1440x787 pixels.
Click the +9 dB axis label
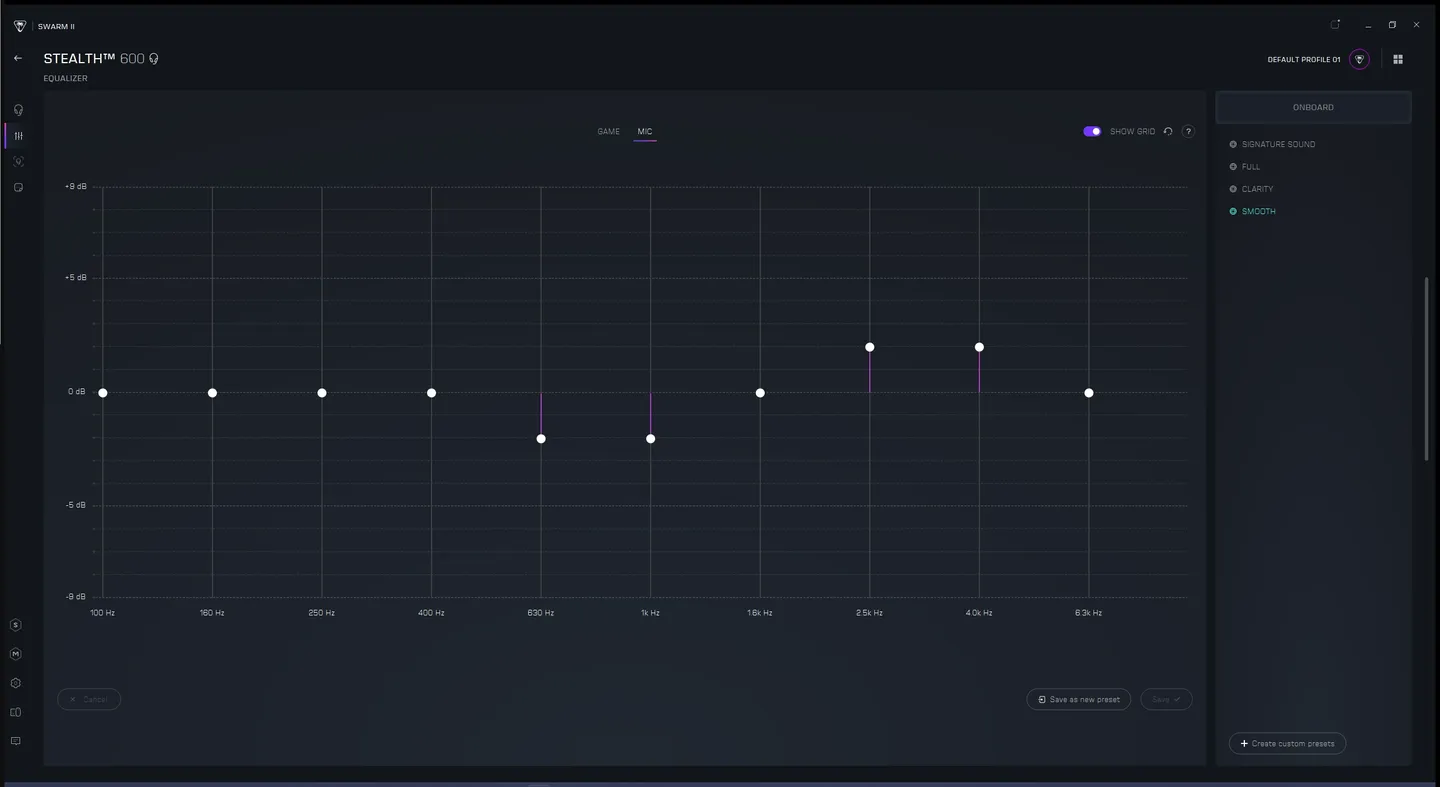click(x=76, y=186)
